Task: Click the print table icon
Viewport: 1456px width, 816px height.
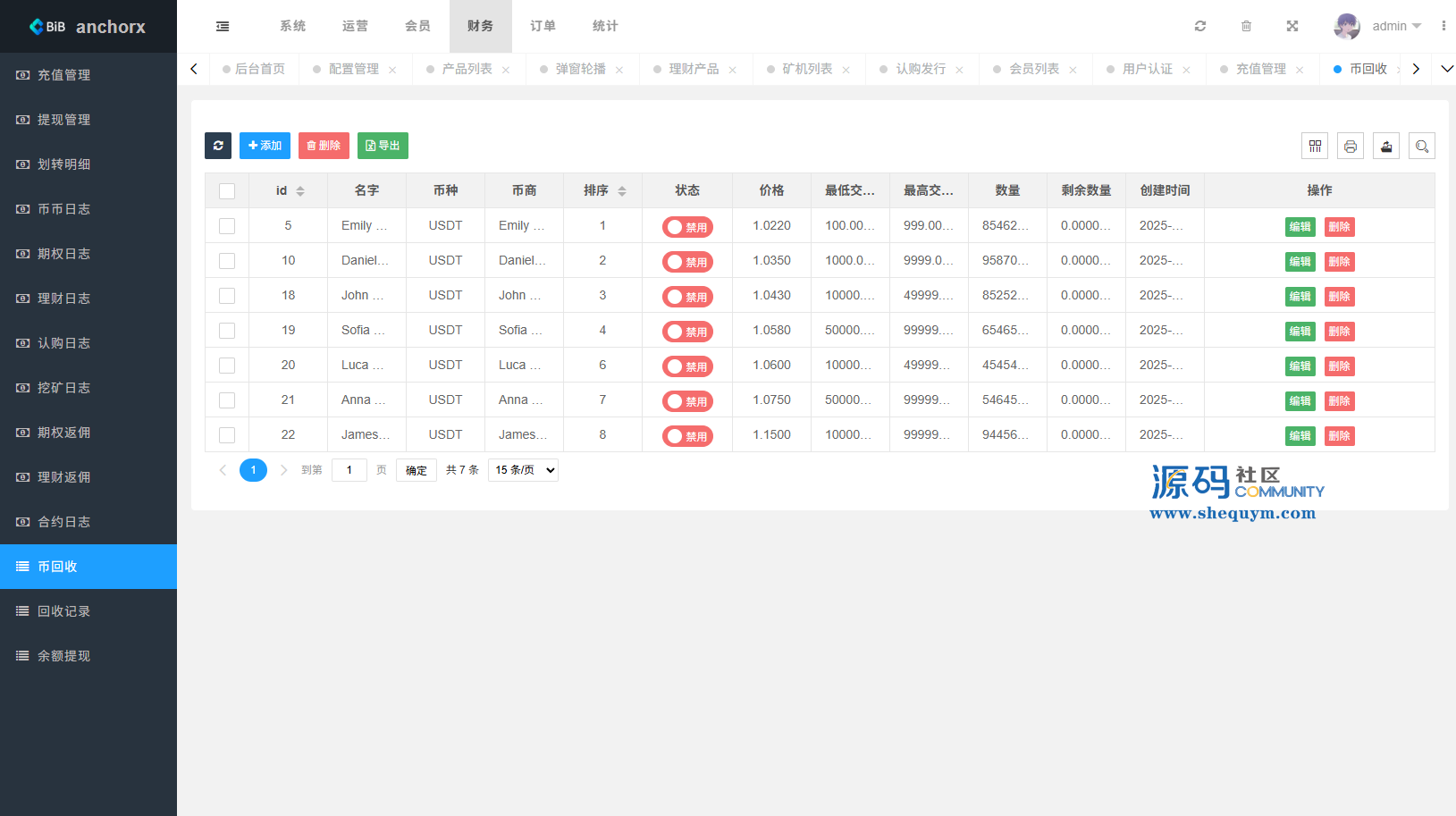Action: click(1351, 146)
